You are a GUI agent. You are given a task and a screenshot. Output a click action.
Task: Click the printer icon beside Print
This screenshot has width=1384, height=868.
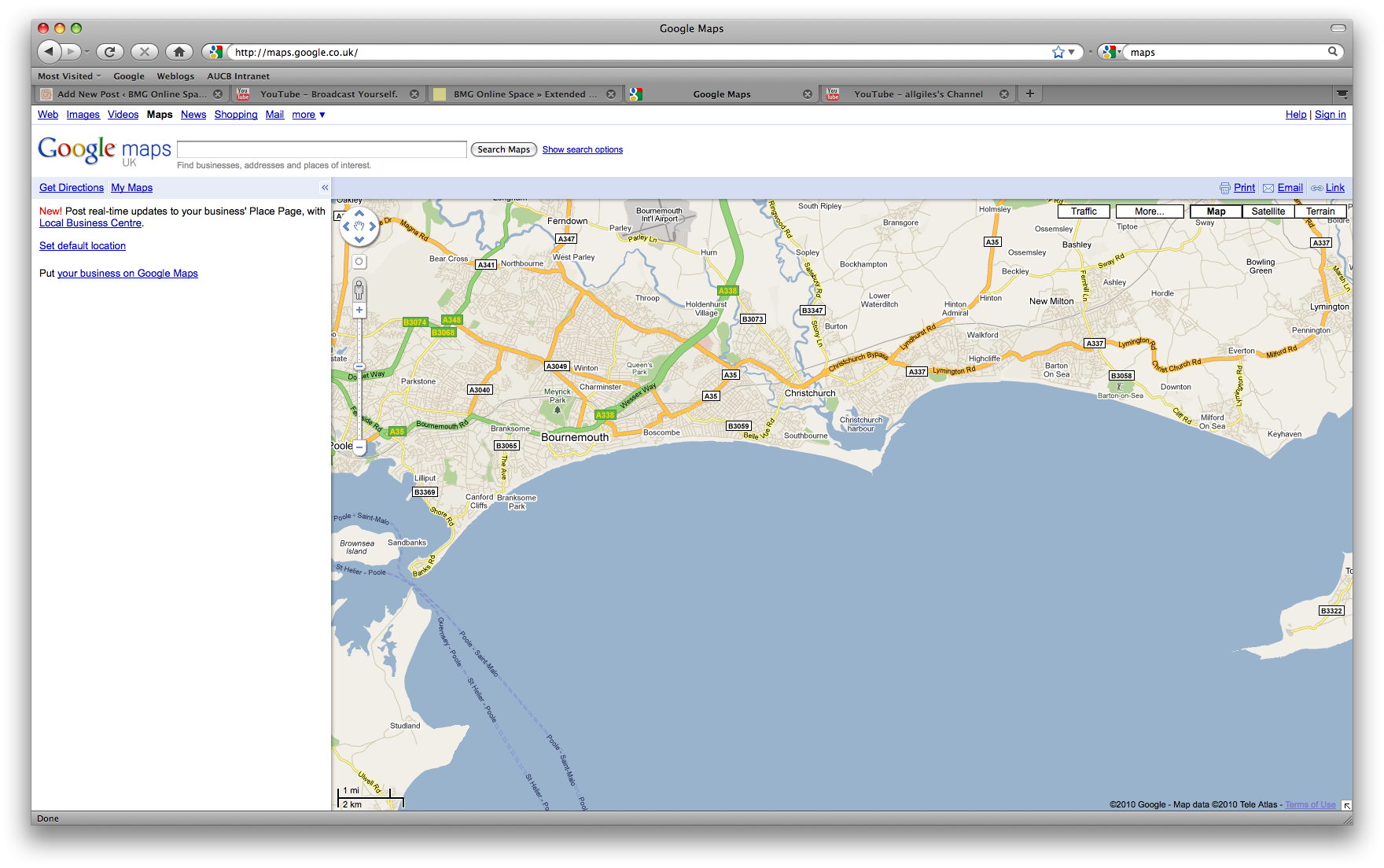tap(1225, 188)
